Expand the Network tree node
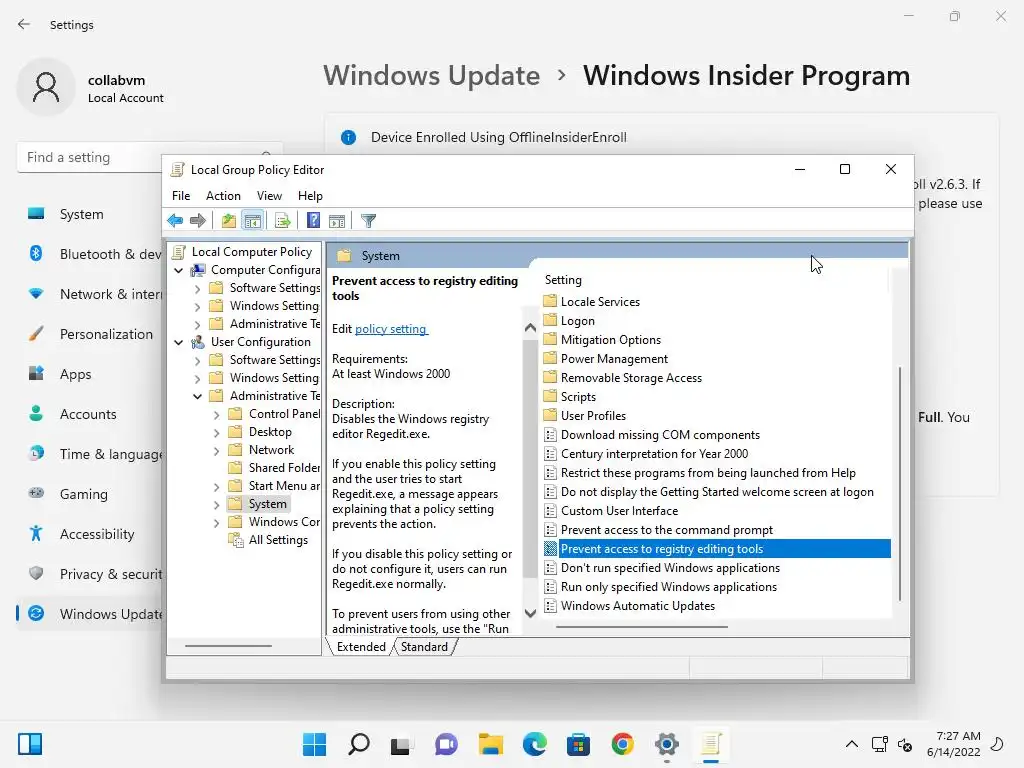Screen dimensions: 1024x768 coord(216,450)
